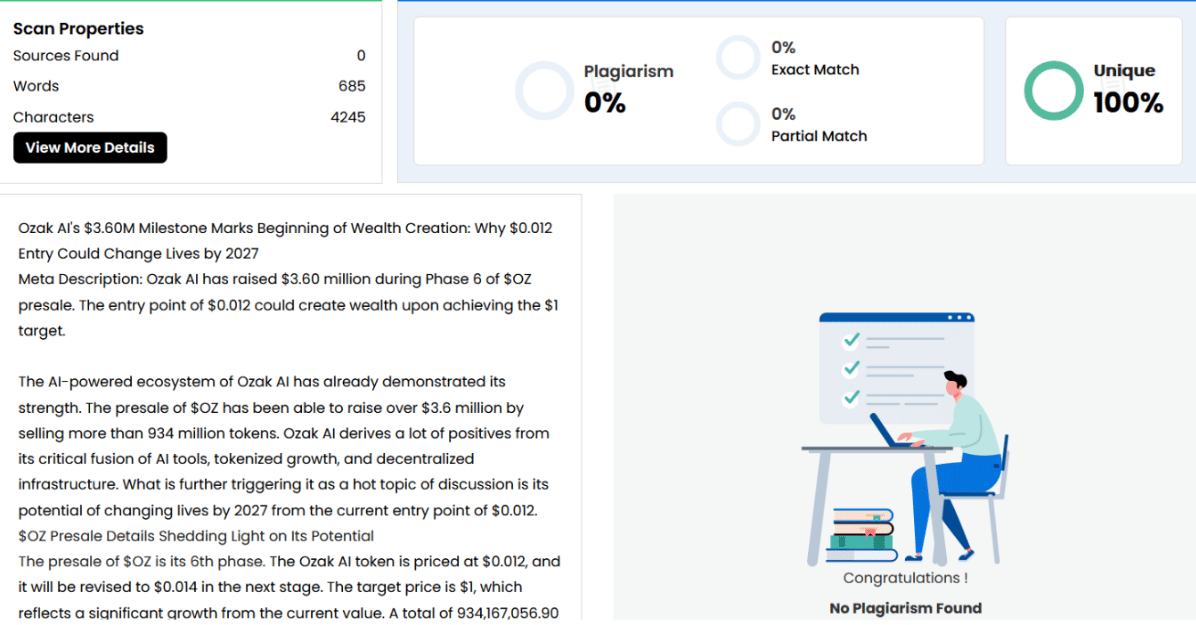Click the Characters count 4245
This screenshot has height=625, width=1196.
(348, 117)
